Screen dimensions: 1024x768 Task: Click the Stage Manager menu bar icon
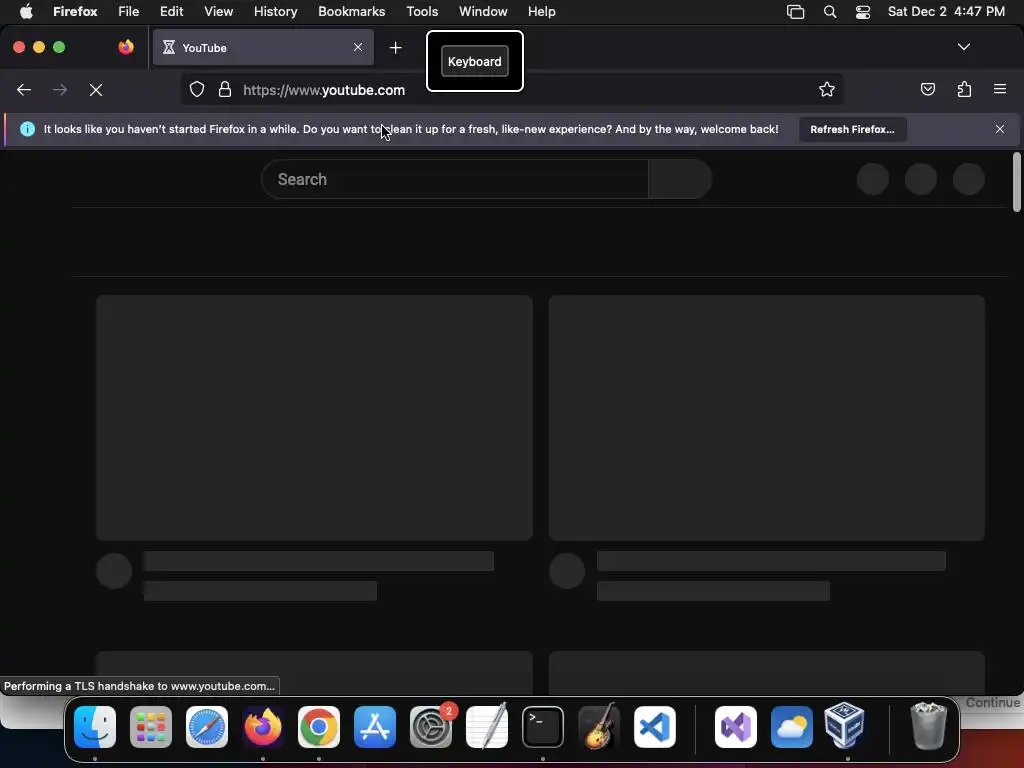tap(795, 12)
